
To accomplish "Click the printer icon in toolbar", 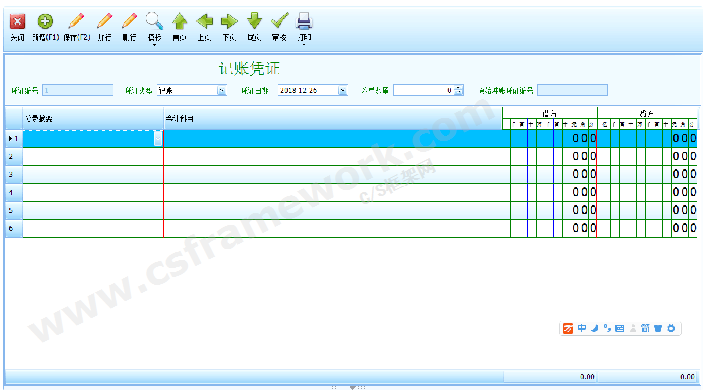I will click(x=304, y=21).
